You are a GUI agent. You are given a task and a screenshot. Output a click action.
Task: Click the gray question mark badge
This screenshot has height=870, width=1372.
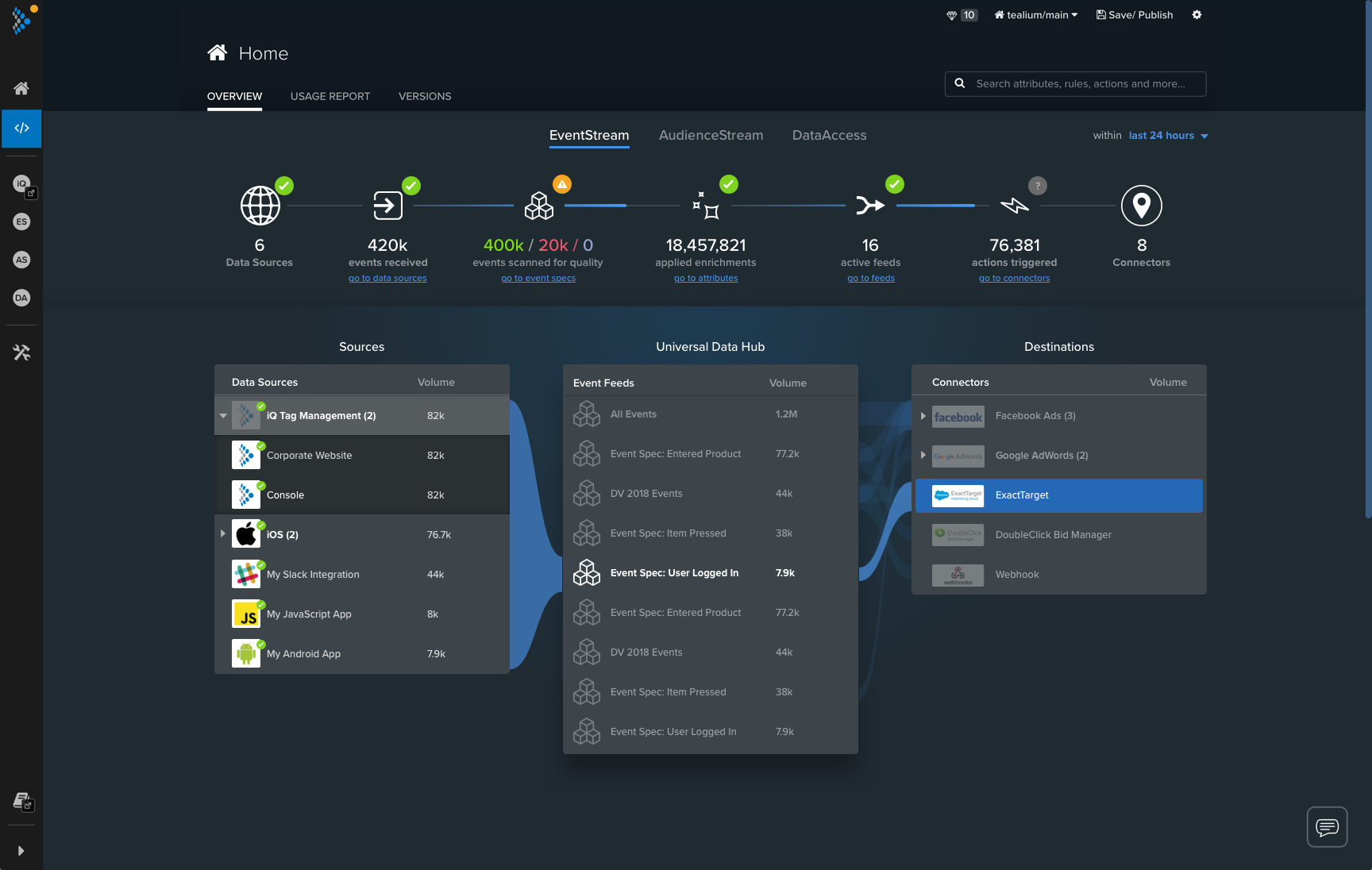pyautogui.click(x=1038, y=186)
